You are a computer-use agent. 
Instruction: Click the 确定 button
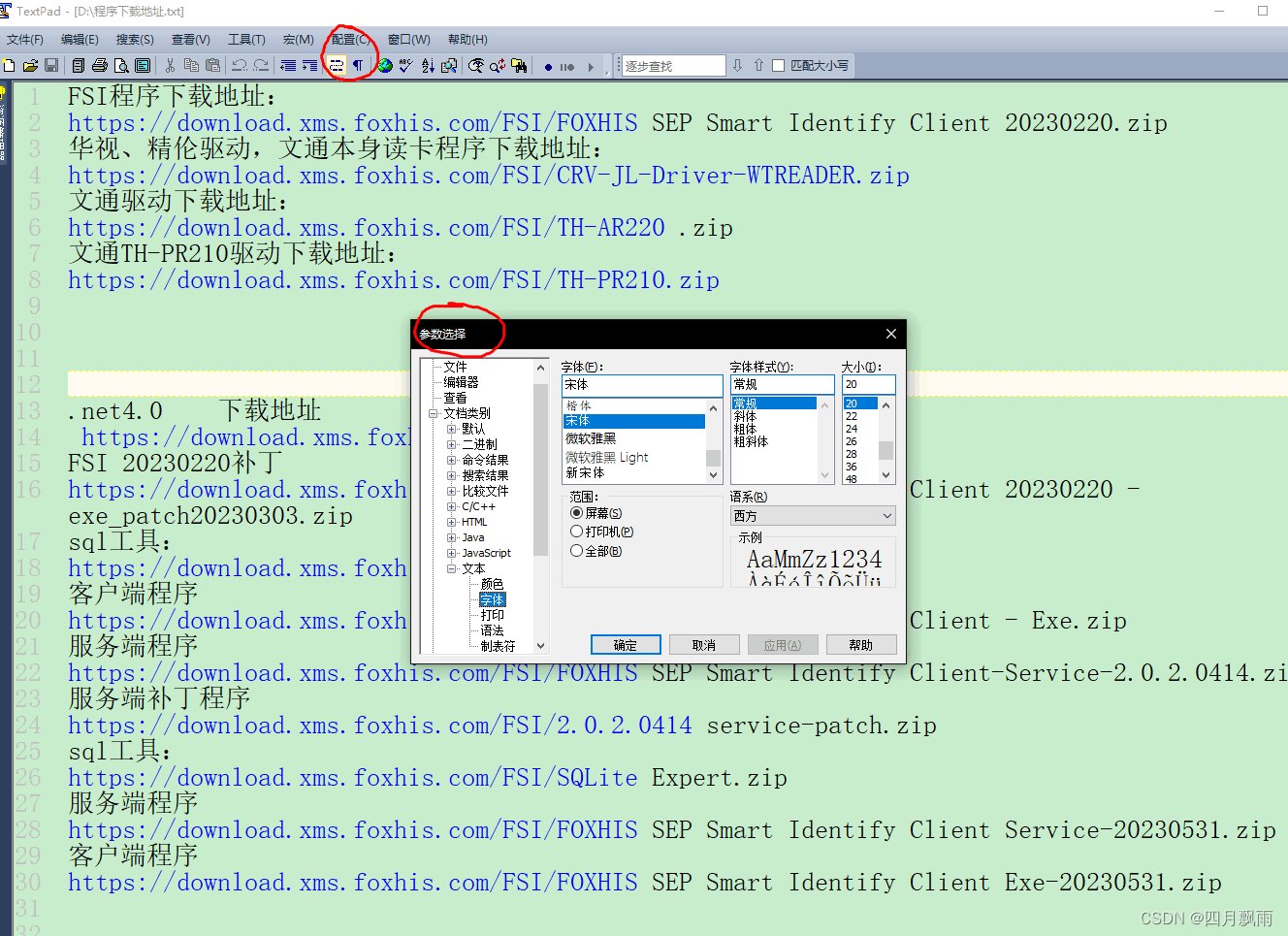[x=626, y=645]
